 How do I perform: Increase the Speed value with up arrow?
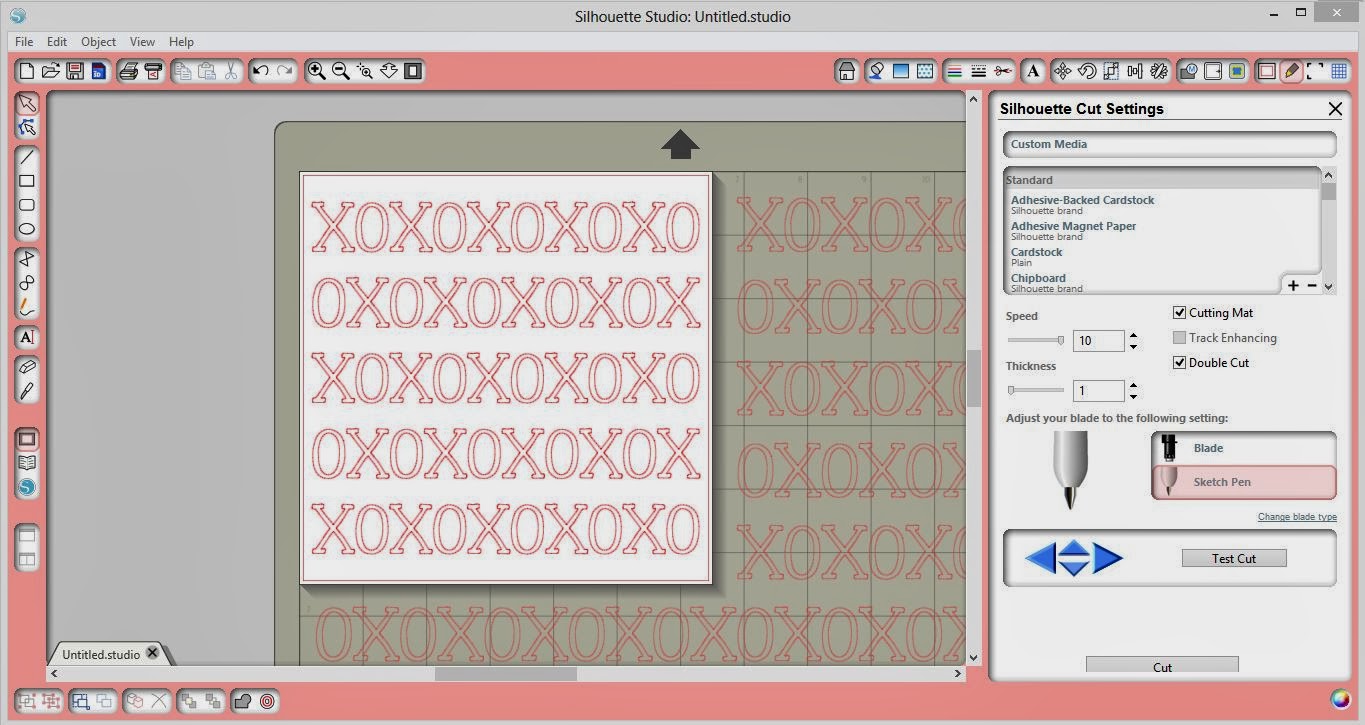point(1133,335)
